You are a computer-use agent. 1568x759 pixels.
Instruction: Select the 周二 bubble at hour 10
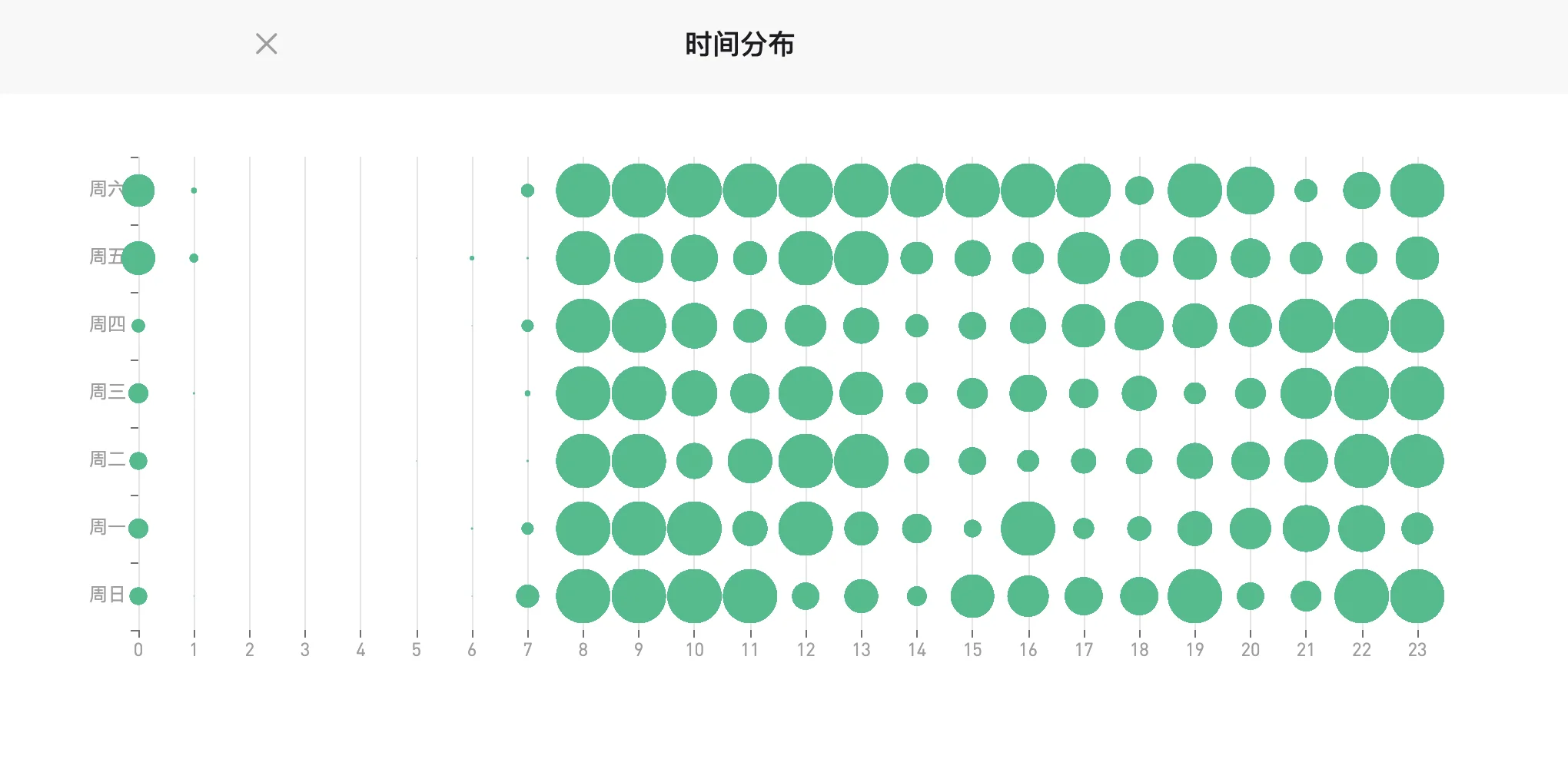(x=694, y=461)
